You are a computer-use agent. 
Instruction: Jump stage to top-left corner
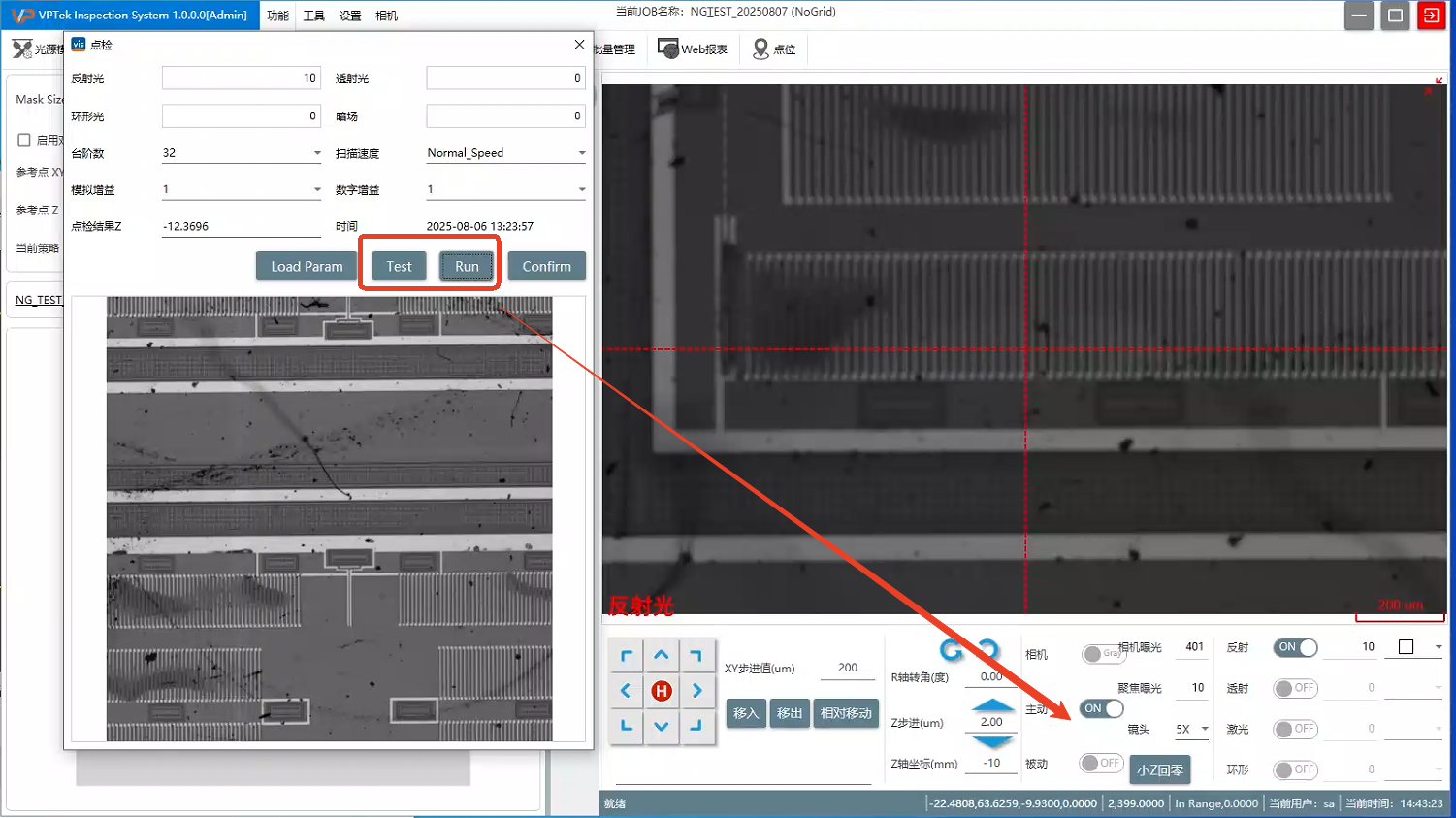tap(626, 656)
